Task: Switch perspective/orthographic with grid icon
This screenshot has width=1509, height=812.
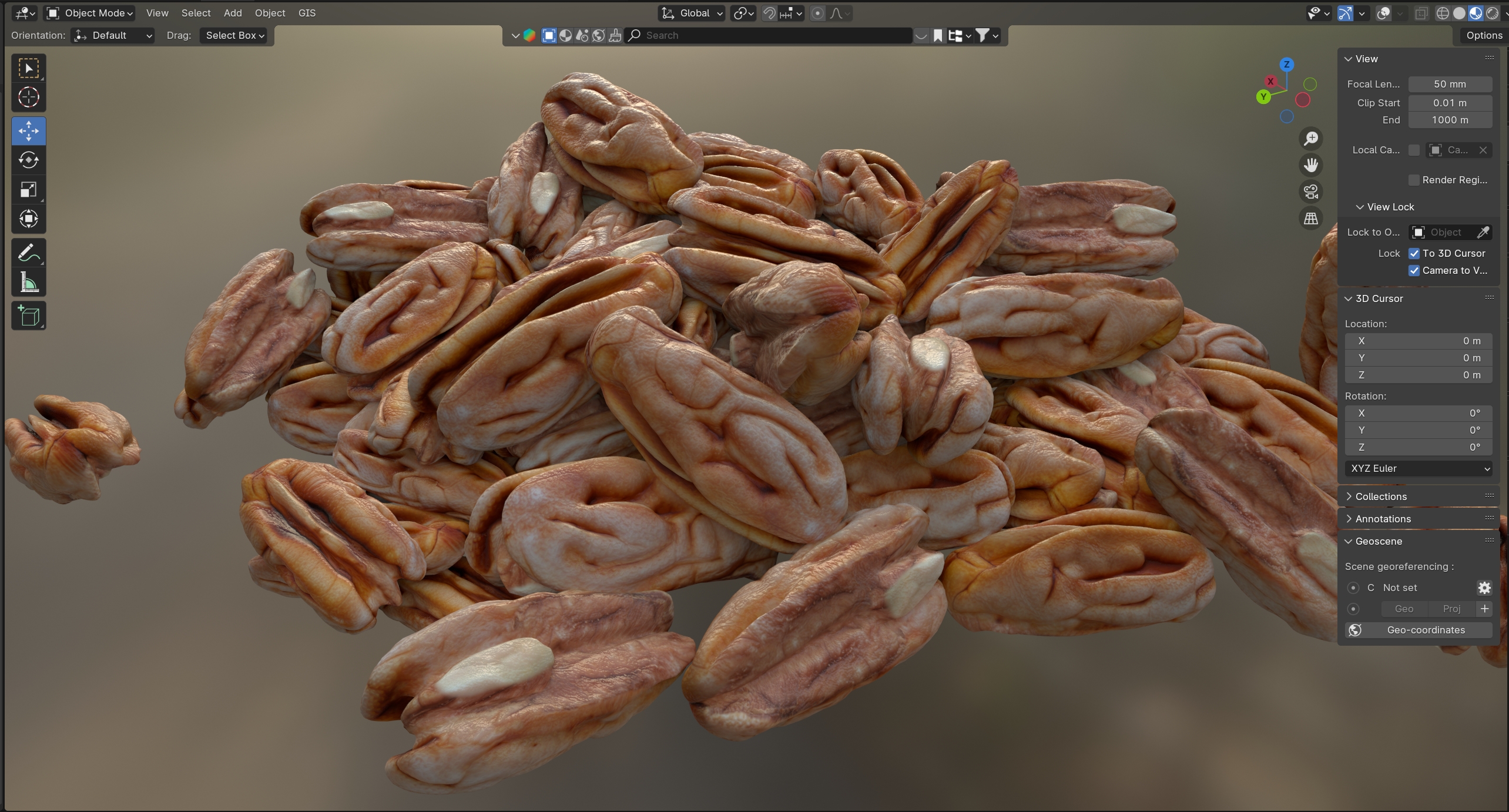Action: [x=1310, y=219]
